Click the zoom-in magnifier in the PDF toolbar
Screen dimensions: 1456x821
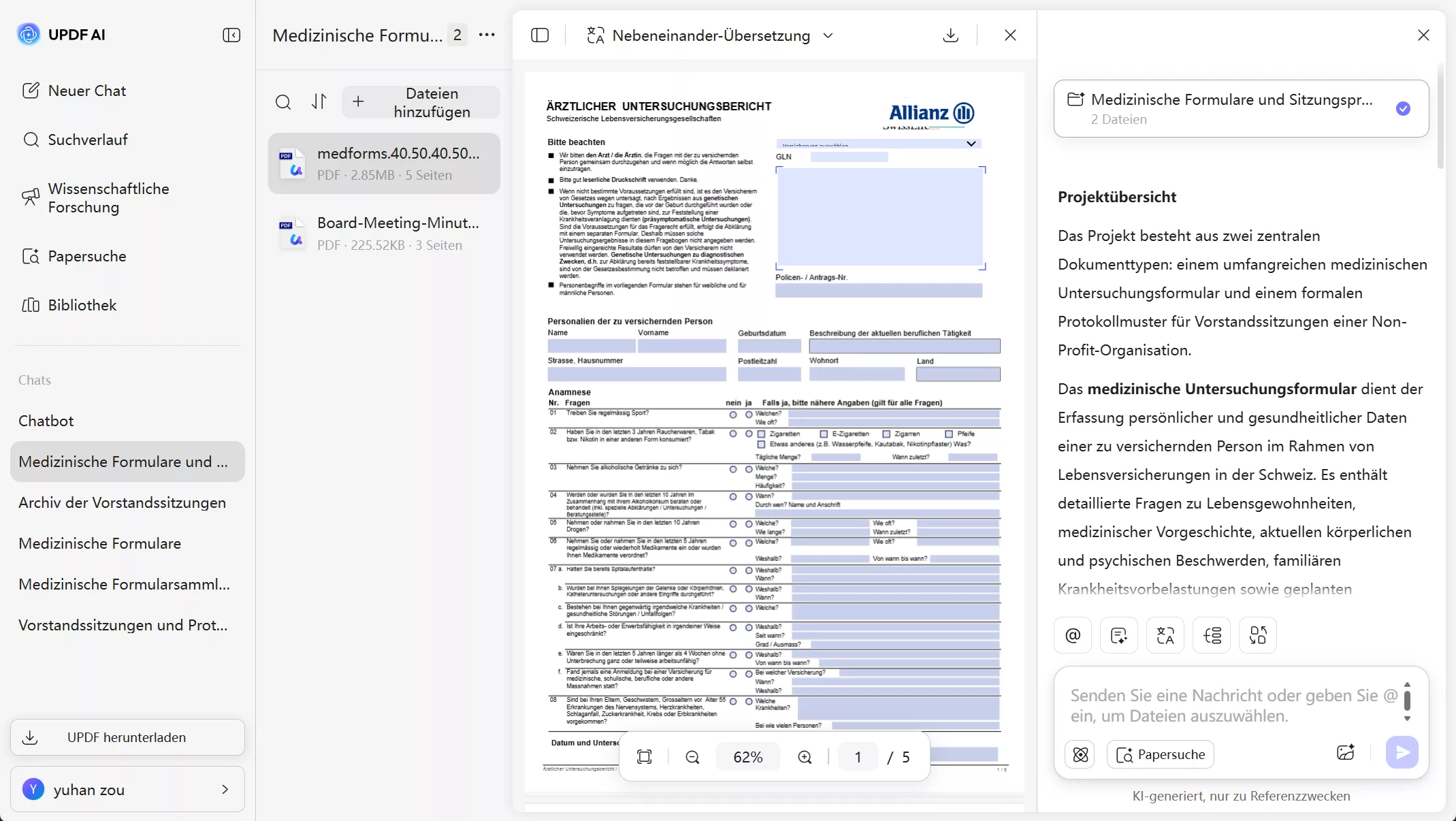[x=804, y=756]
